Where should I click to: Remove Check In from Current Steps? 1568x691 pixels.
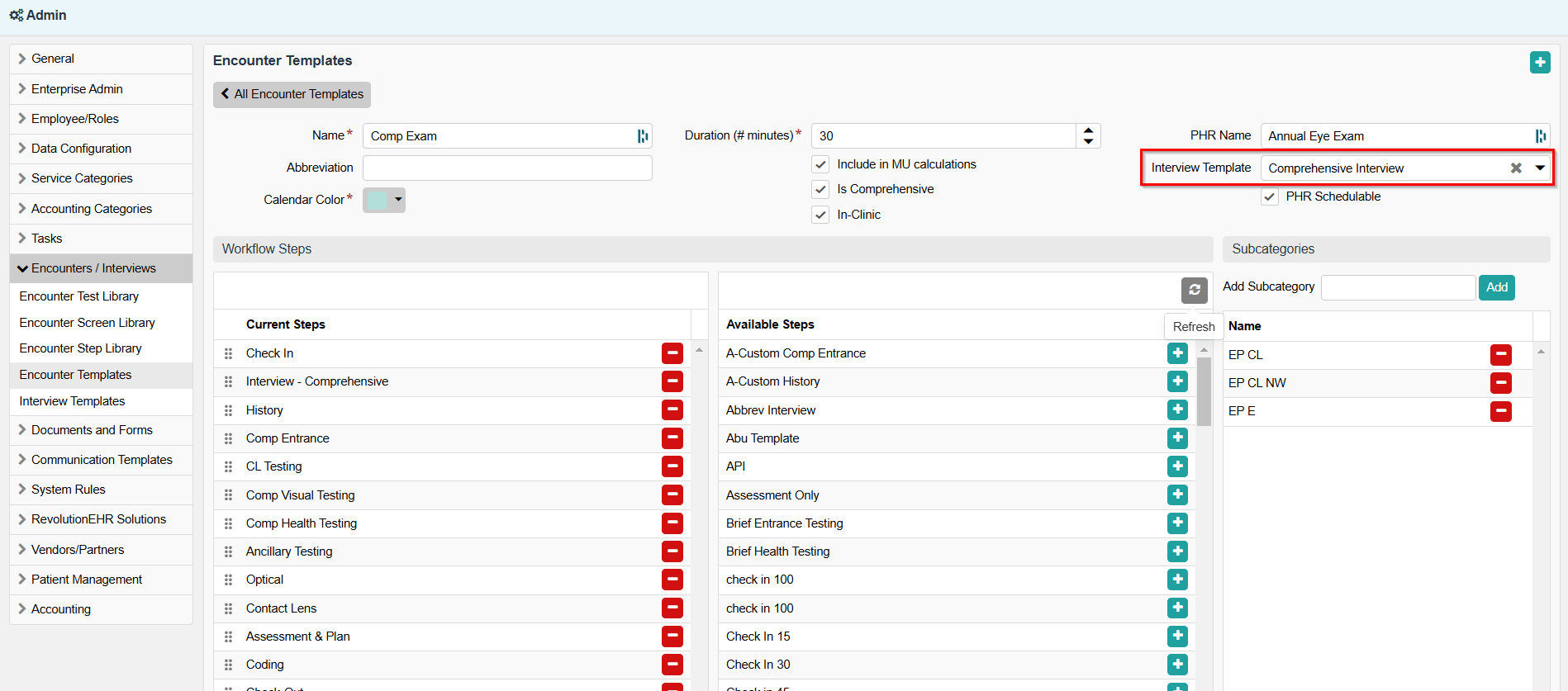[x=672, y=353]
